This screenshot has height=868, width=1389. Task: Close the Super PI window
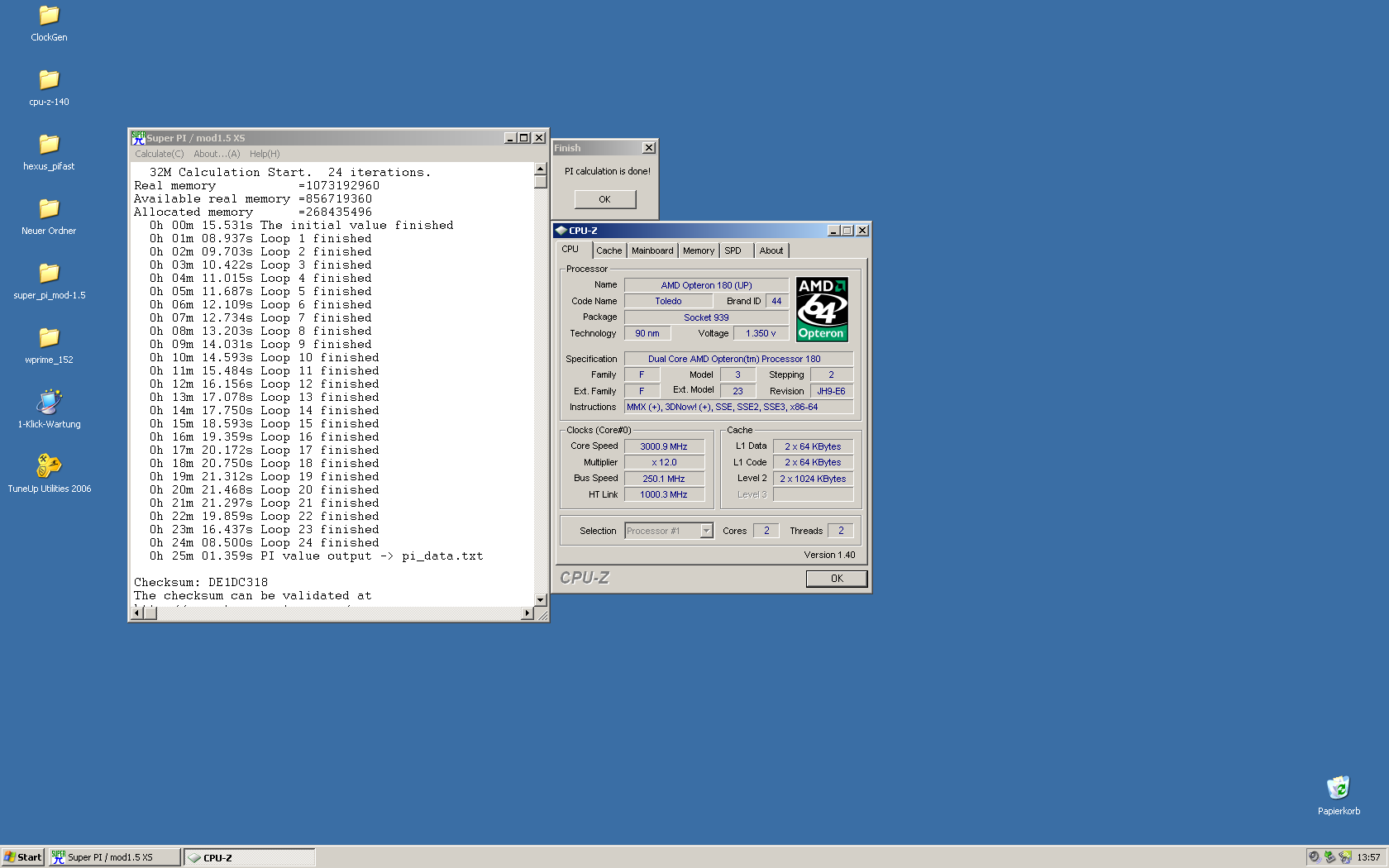coord(539,138)
